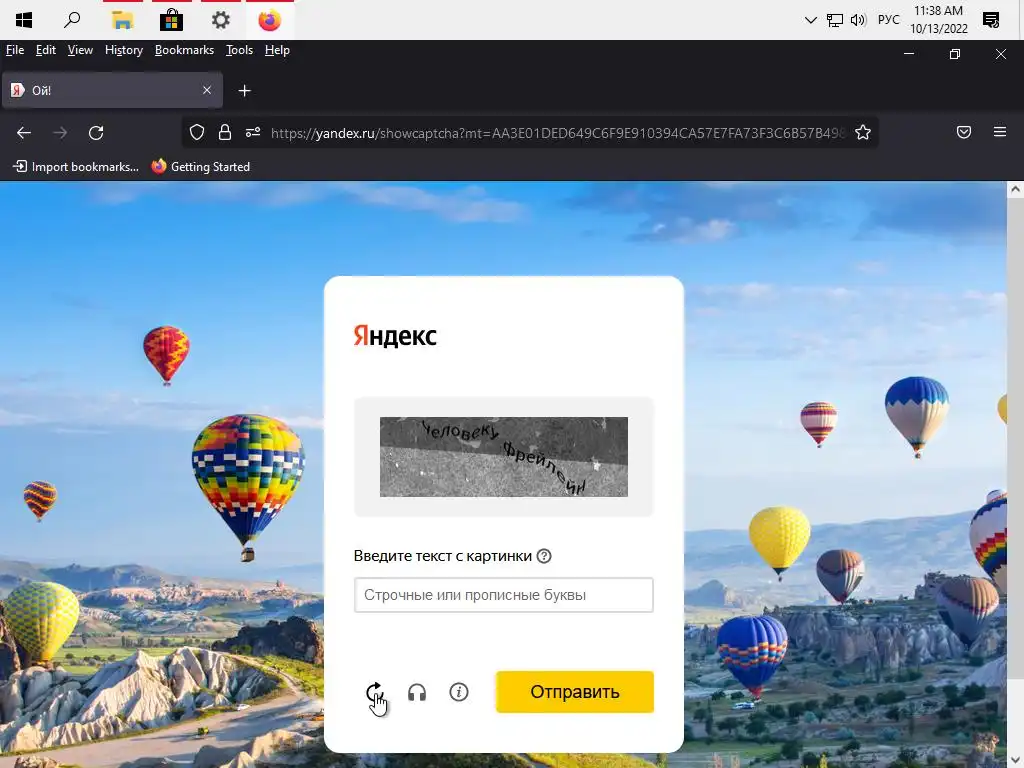Launch File Explorer from taskbar

coord(122,20)
